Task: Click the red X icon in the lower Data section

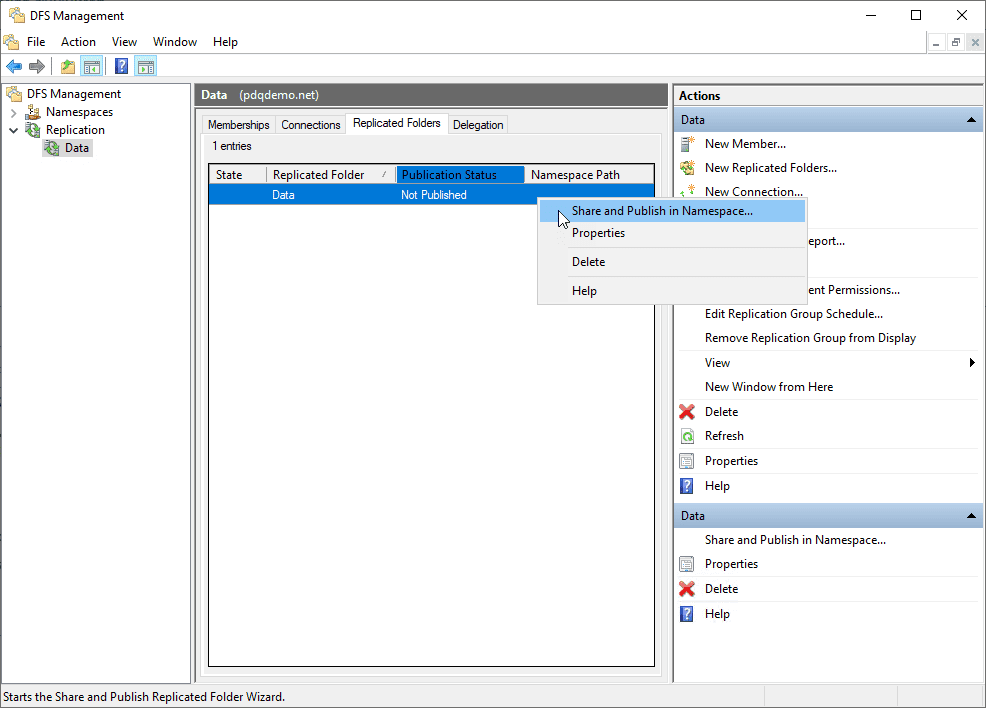Action: tap(687, 589)
